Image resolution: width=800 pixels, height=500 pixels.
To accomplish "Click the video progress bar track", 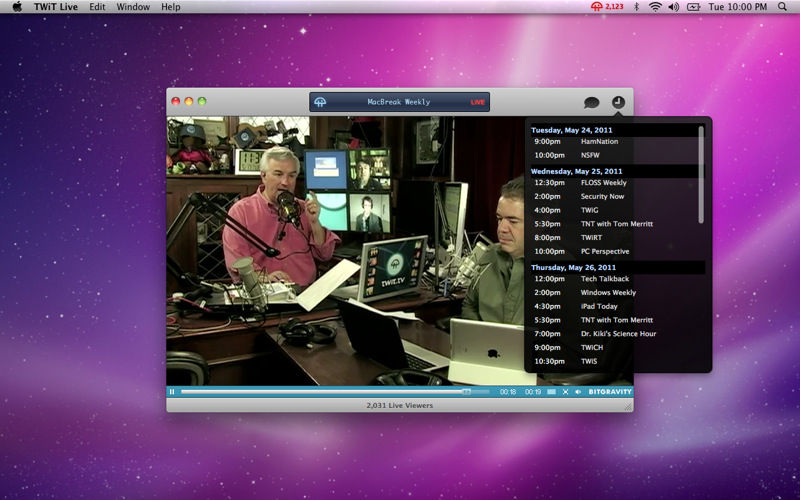I will click(335, 392).
